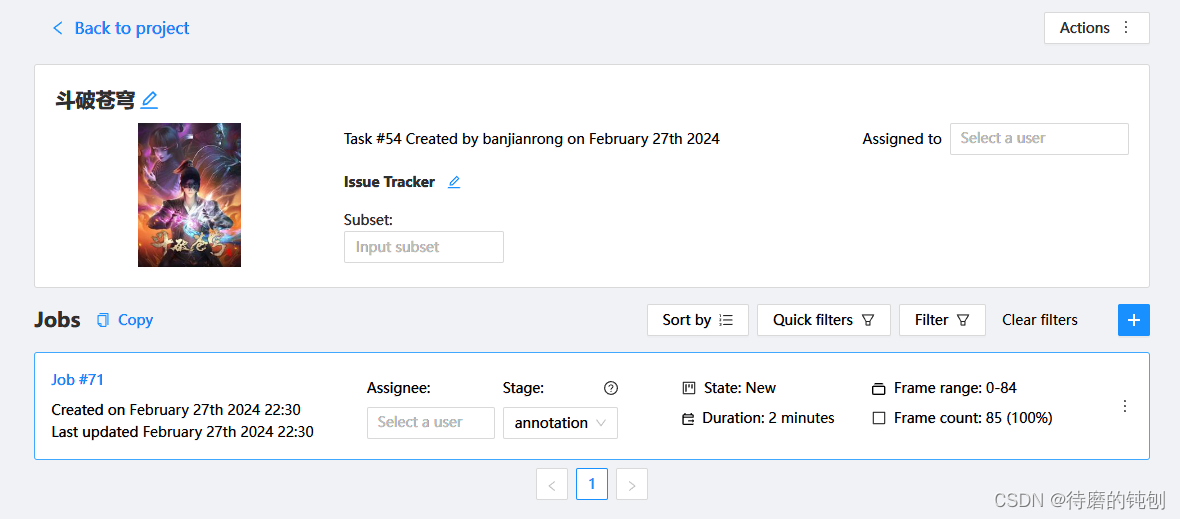Open the Job #71 link

click(77, 380)
